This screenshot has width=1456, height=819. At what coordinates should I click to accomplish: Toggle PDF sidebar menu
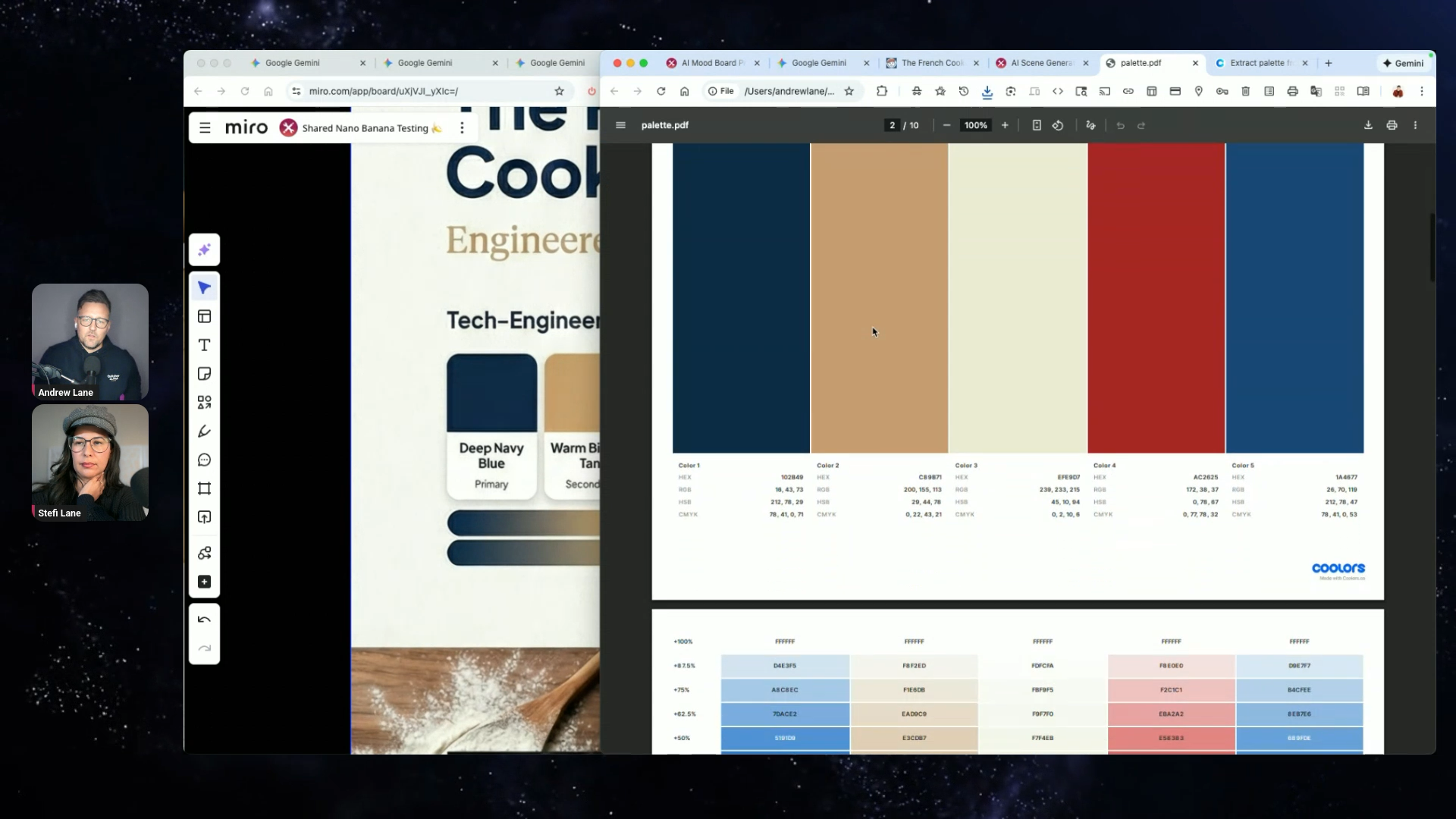(620, 125)
